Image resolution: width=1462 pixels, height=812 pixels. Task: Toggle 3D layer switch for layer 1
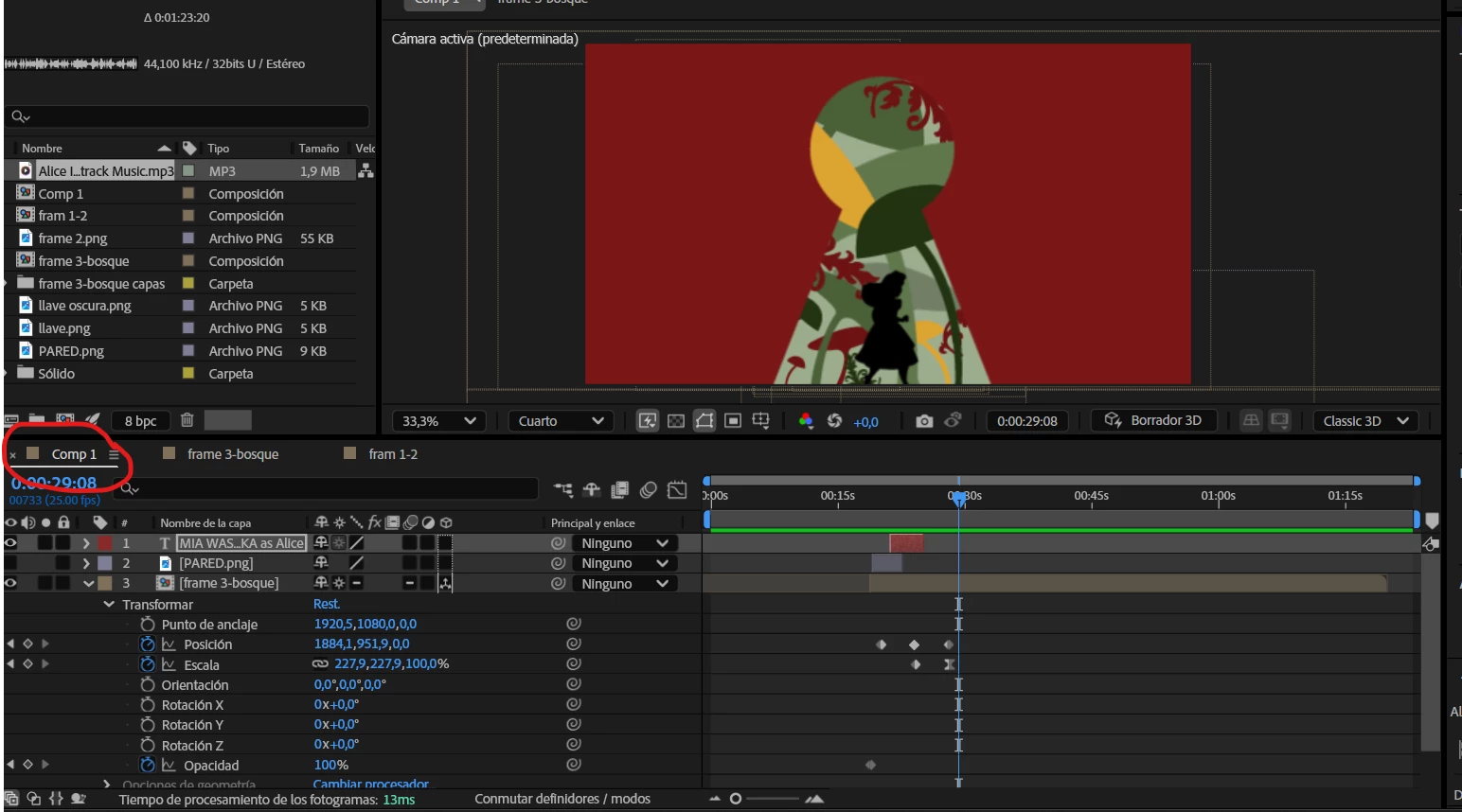[x=445, y=543]
